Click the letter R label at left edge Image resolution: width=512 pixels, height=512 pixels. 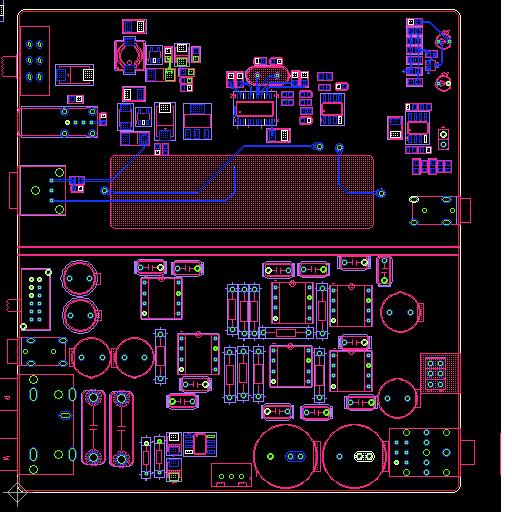click(6, 398)
